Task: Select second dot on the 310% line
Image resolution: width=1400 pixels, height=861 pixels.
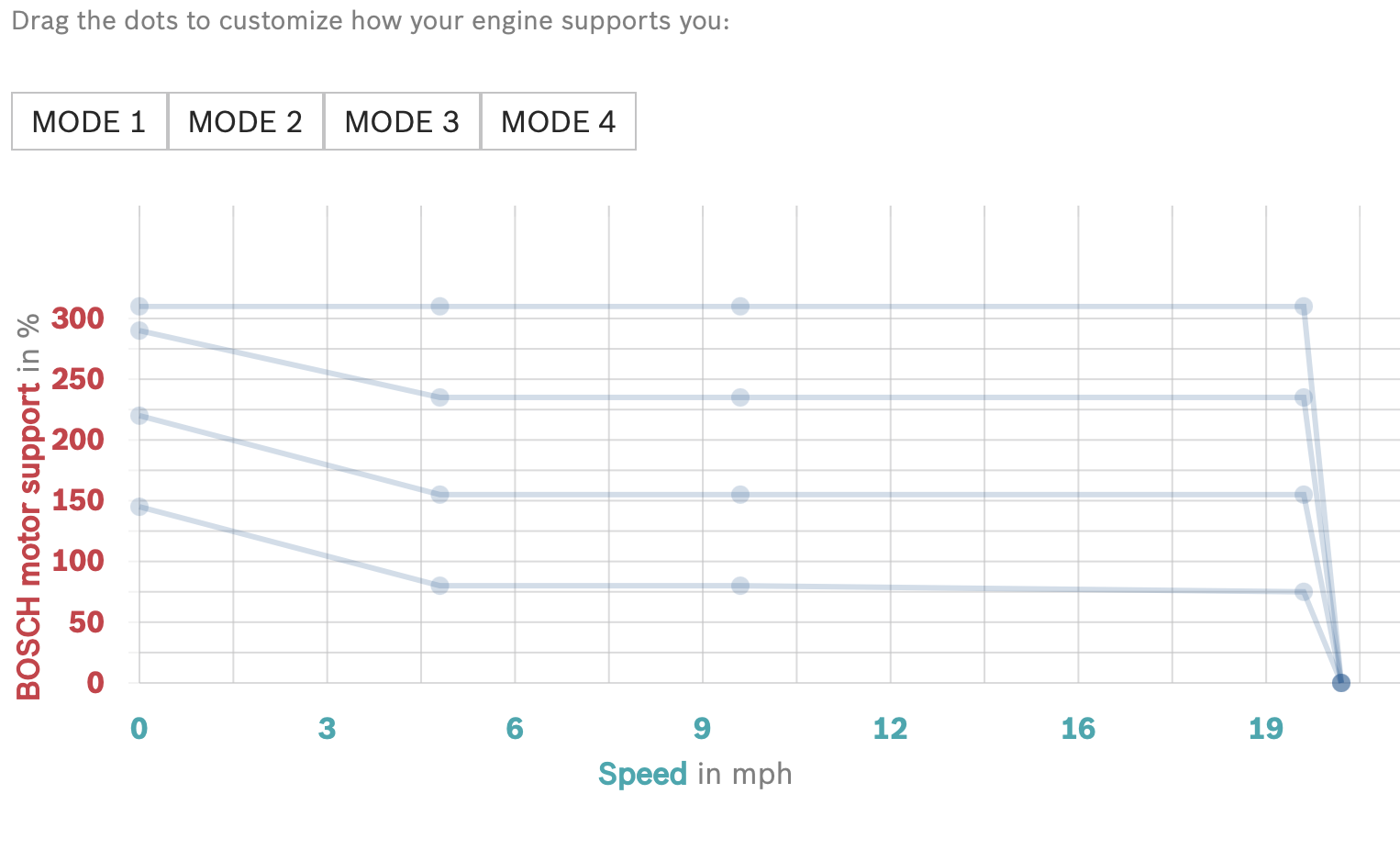Action: (x=439, y=307)
